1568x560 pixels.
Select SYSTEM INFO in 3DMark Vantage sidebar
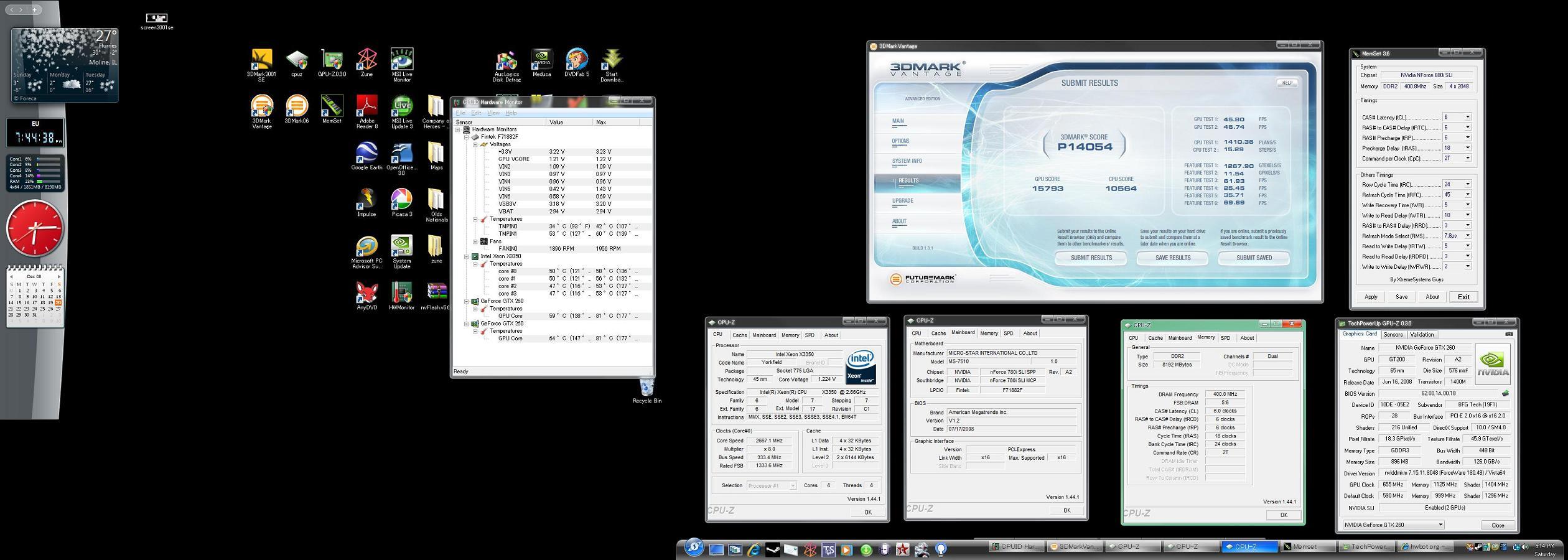907,161
